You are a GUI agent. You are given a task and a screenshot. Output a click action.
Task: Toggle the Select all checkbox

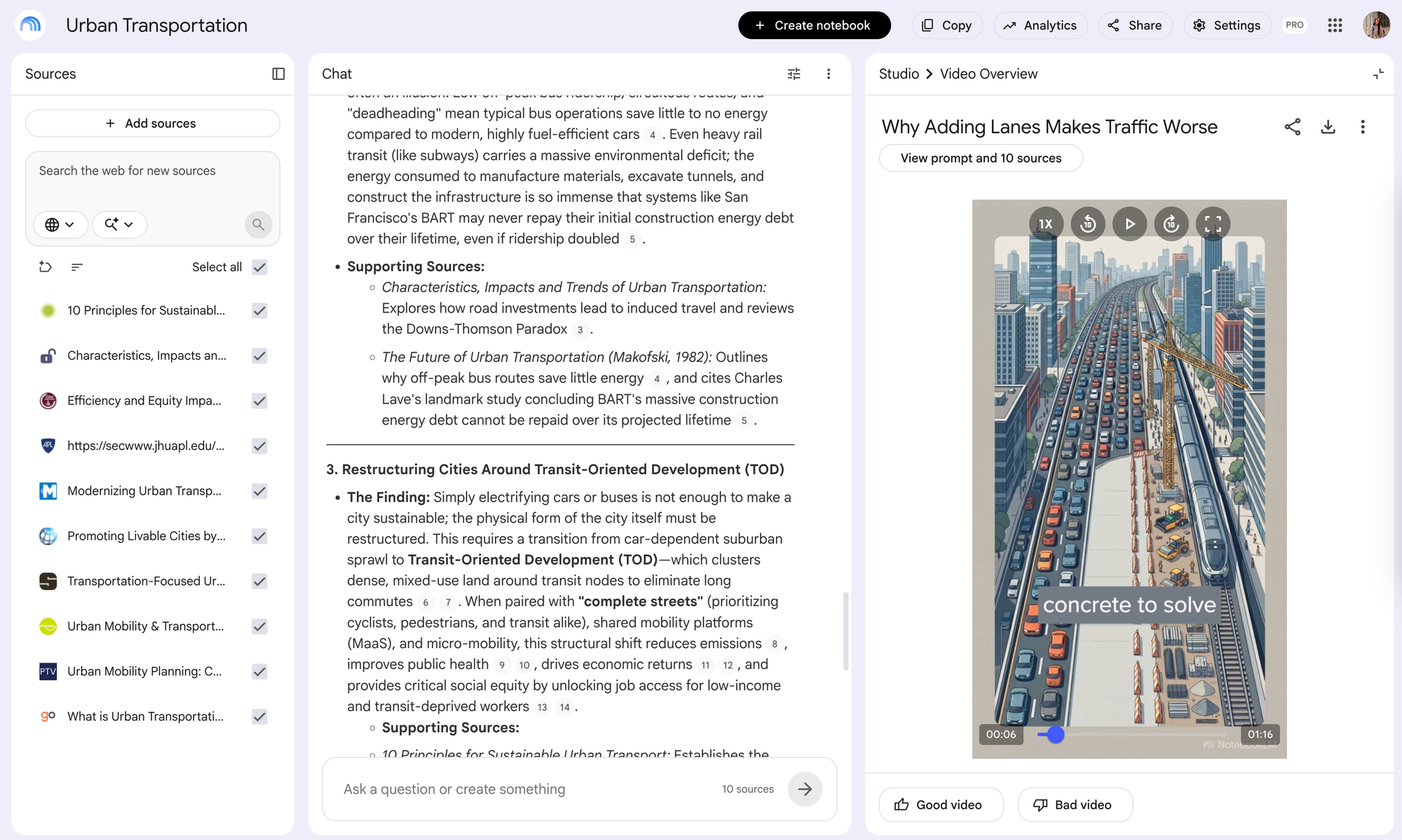point(259,267)
